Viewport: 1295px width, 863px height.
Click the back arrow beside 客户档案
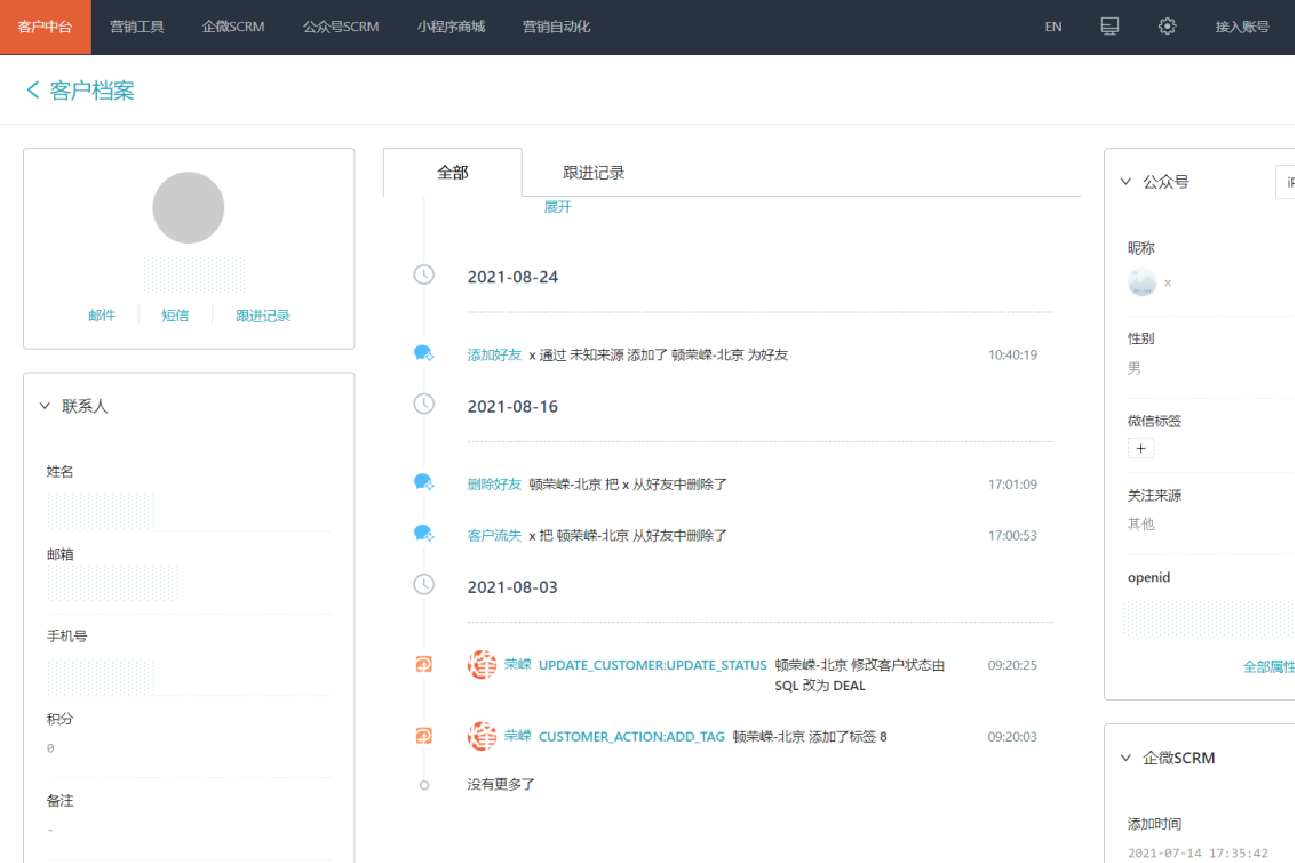33,90
